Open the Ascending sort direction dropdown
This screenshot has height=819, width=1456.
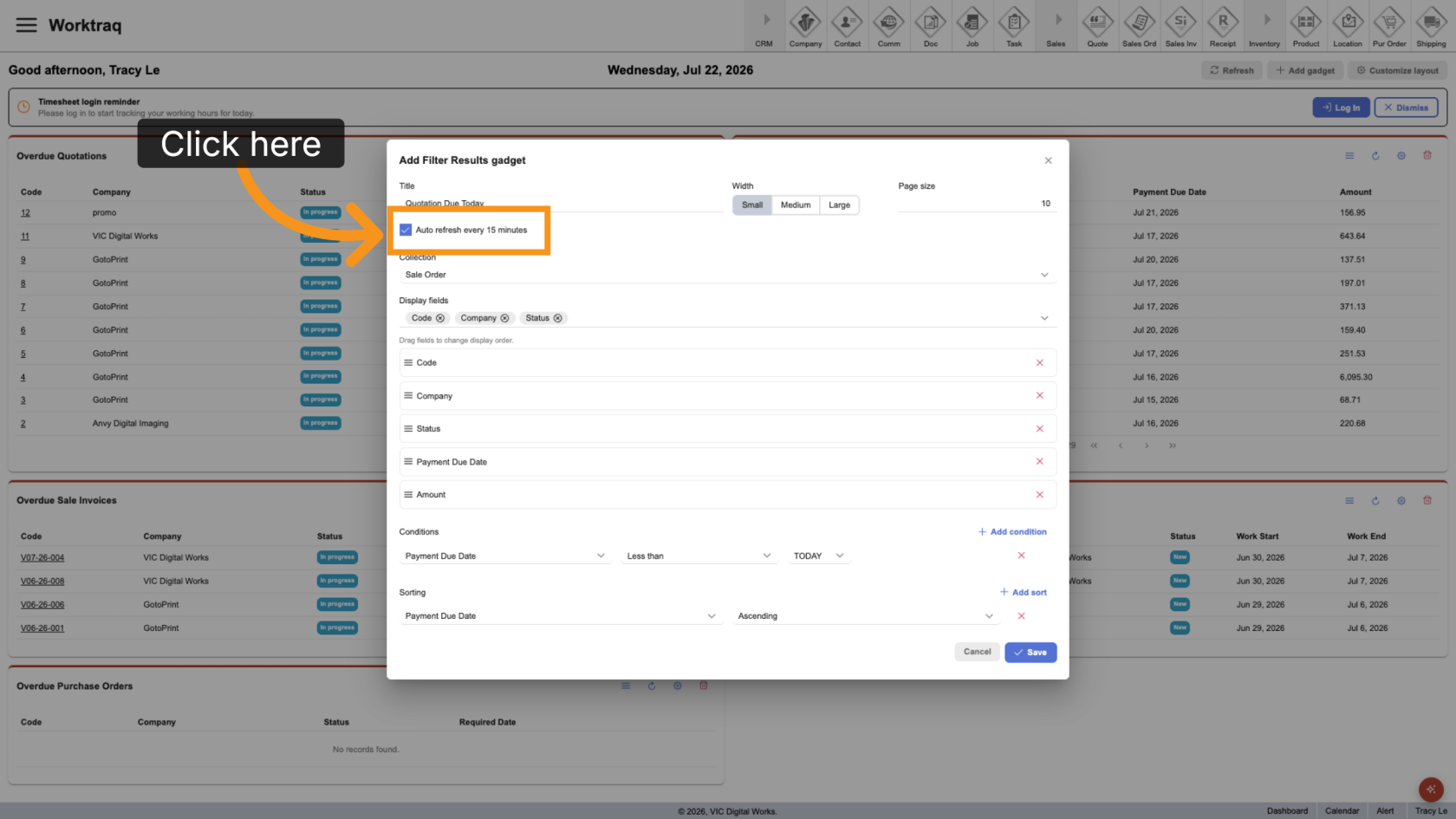pyautogui.click(x=866, y=615)
